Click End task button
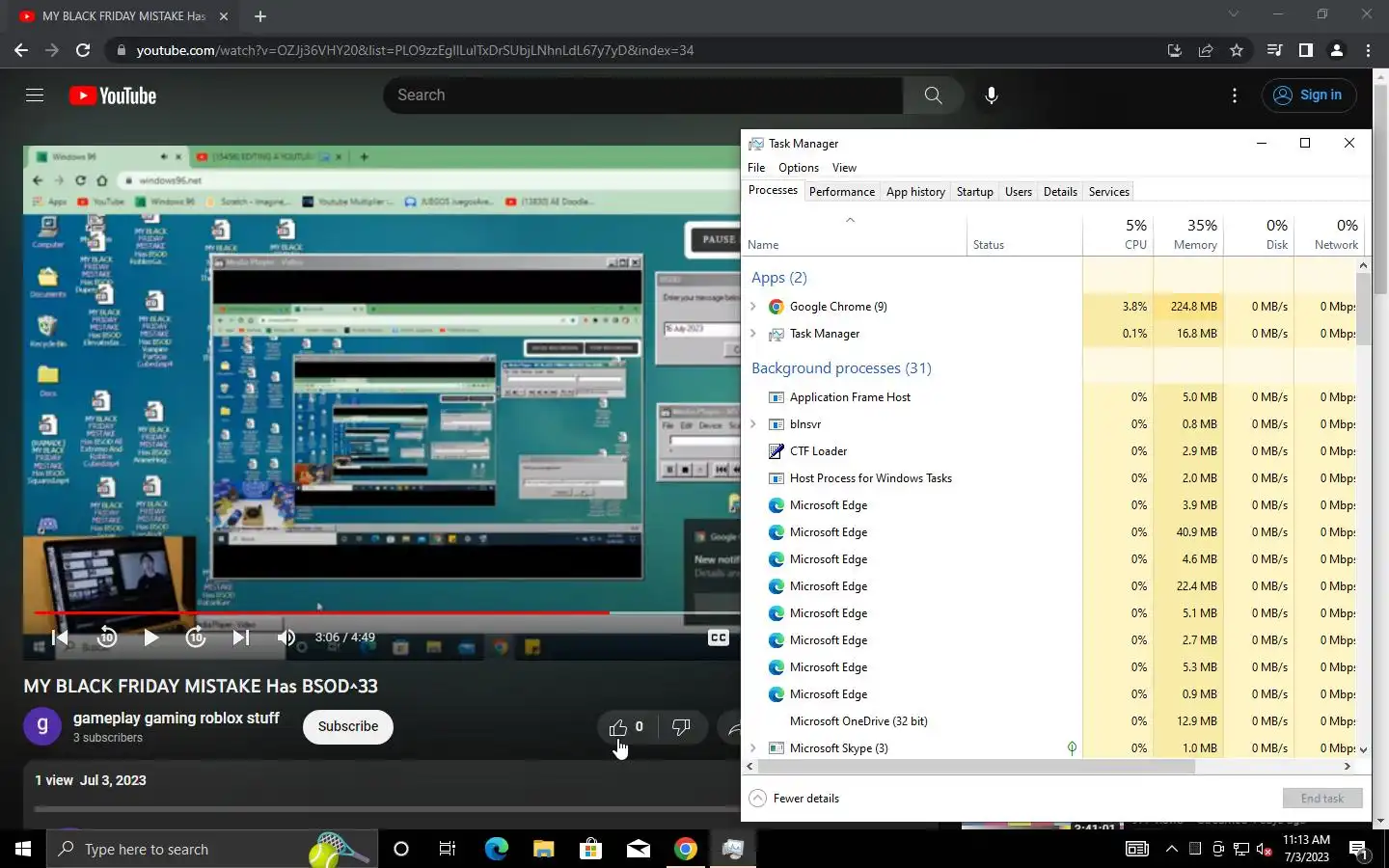 point(1322,799)
